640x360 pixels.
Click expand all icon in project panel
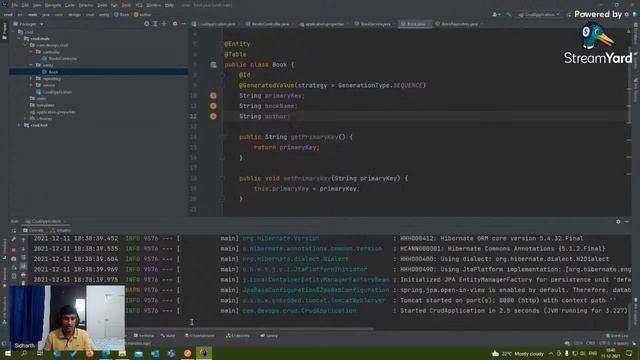coord(156,24)
